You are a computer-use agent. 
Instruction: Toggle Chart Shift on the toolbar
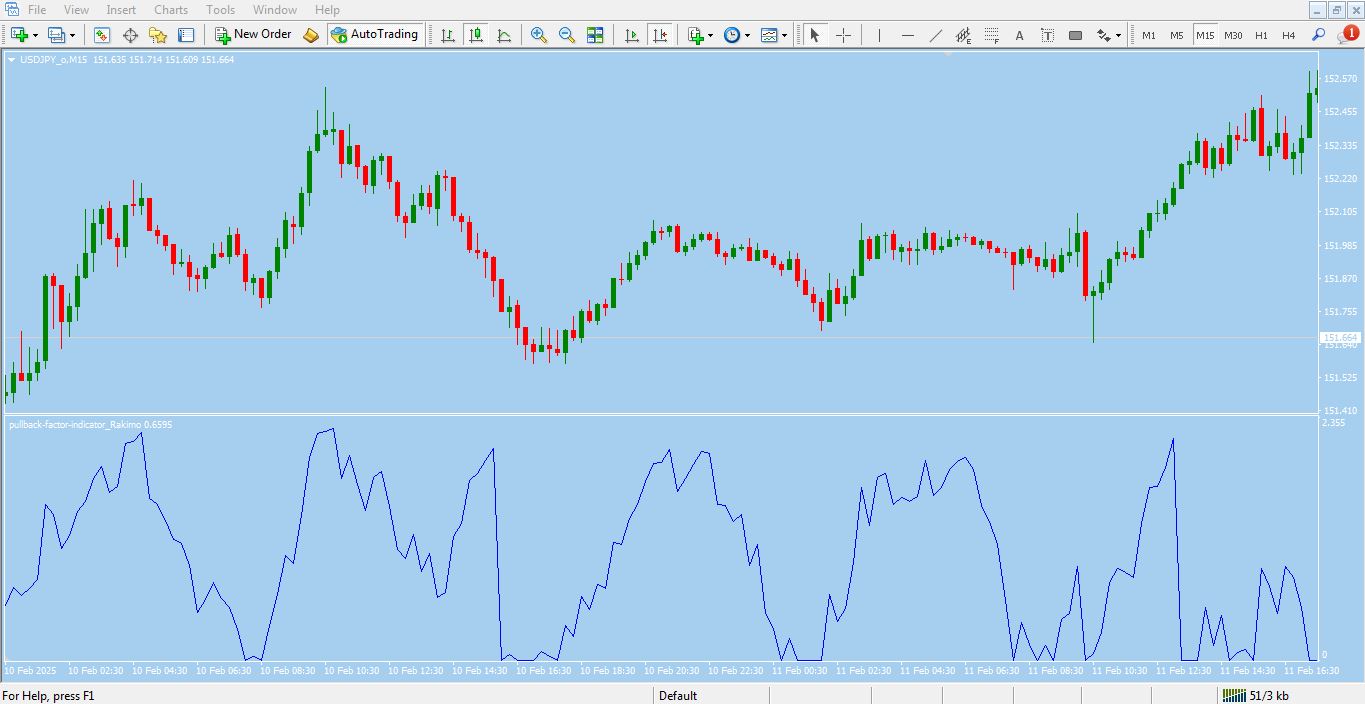[x=659, y=35]
